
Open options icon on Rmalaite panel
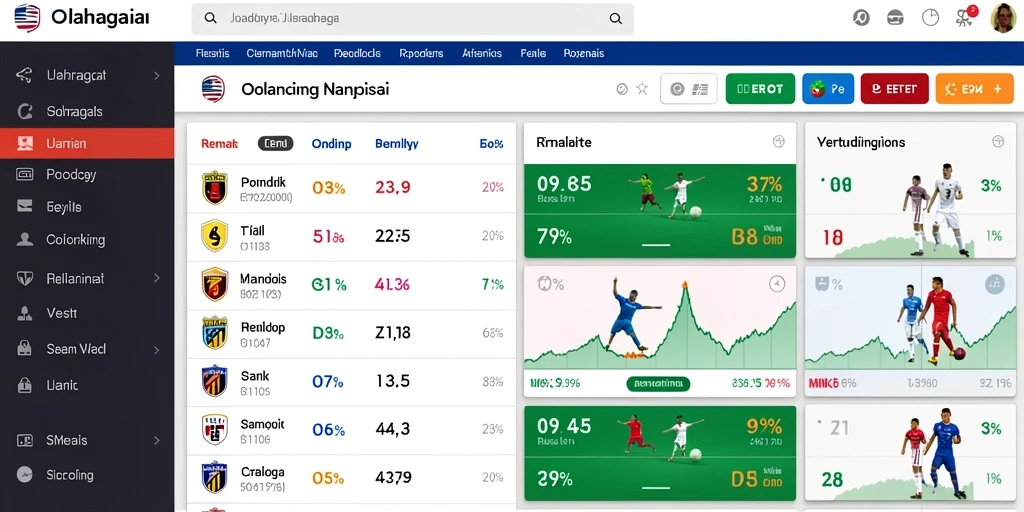coord(778,141)
